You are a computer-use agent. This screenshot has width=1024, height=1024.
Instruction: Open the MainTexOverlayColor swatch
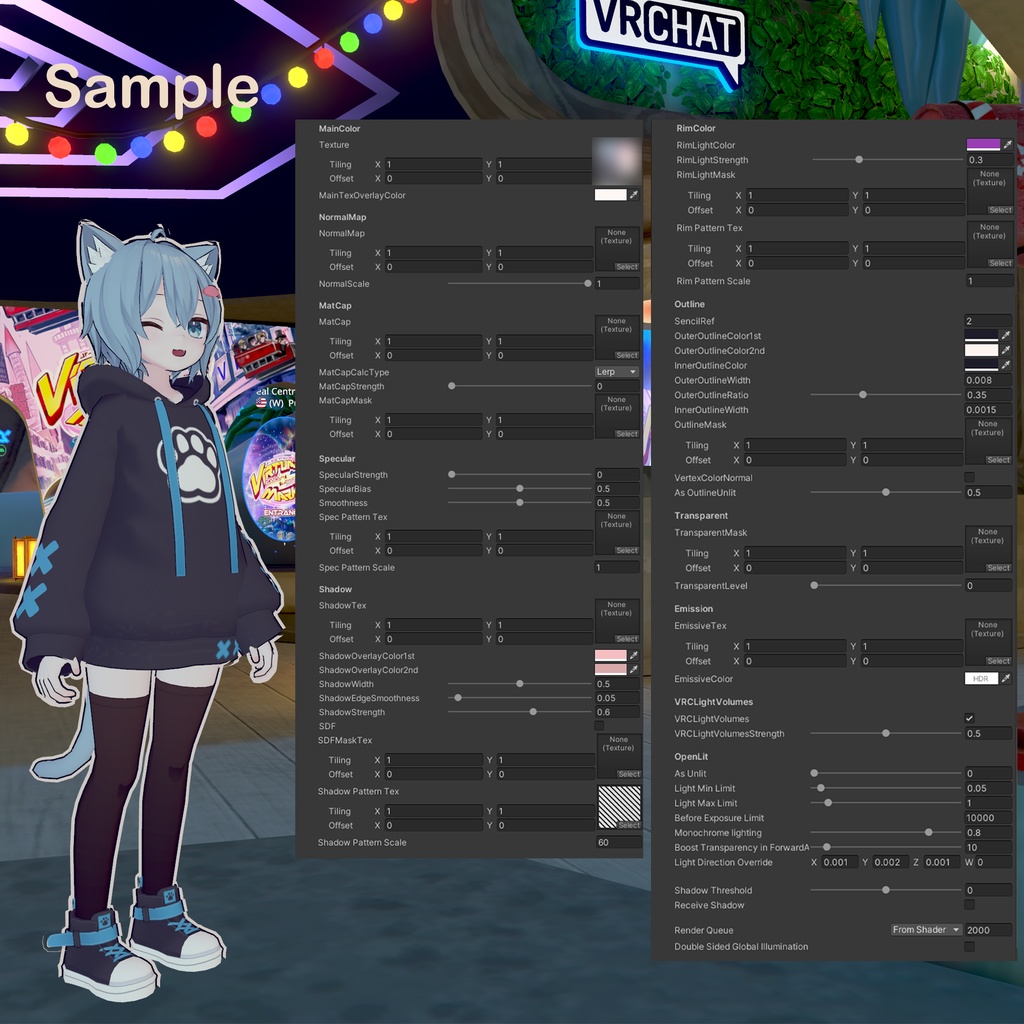pos(611,195)
